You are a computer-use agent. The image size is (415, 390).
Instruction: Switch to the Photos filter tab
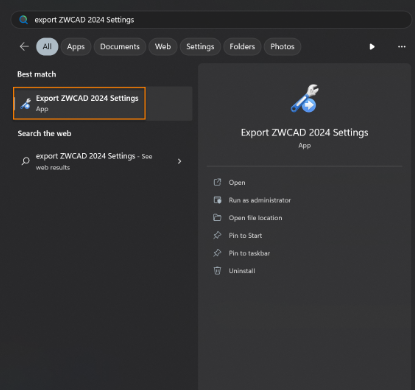(x=282, y=47)
